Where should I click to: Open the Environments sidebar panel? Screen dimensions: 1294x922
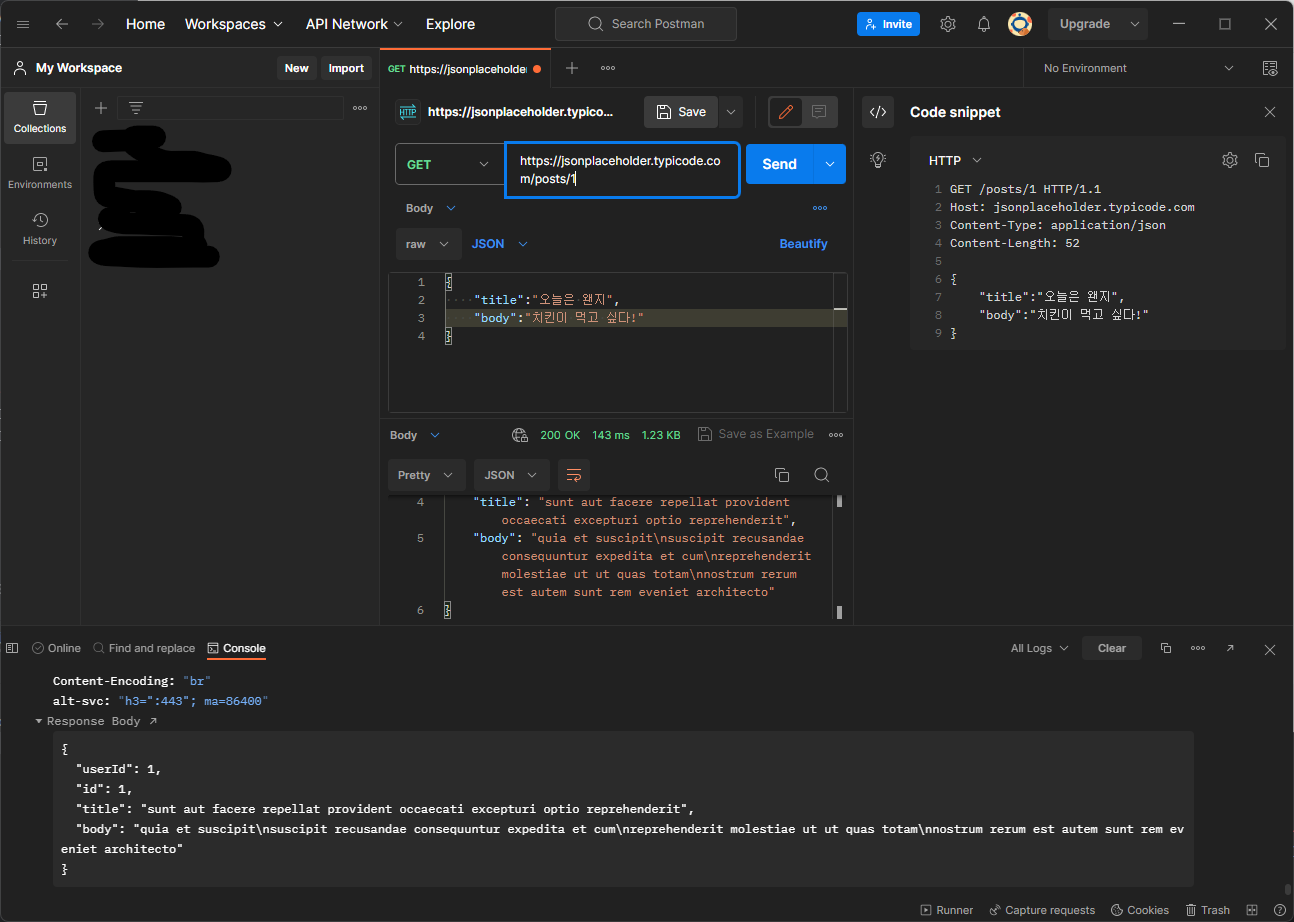point(40,173)
